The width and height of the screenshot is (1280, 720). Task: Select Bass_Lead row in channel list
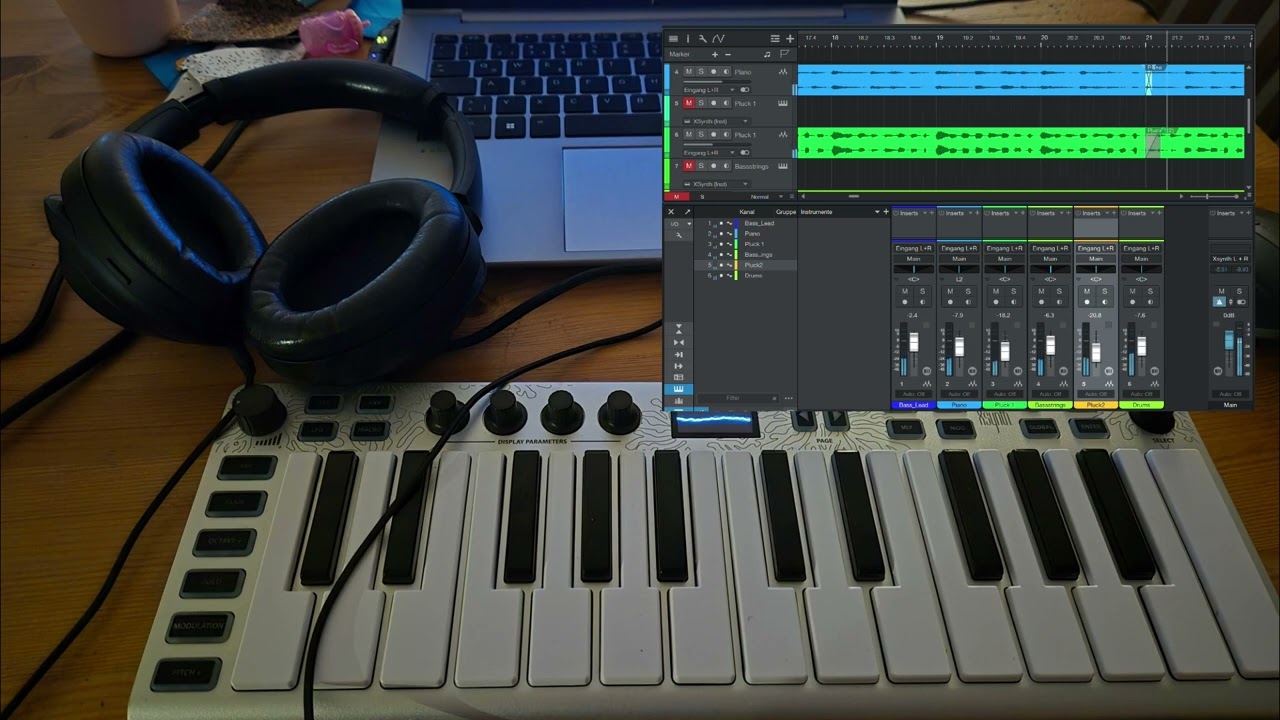(746, 223)
